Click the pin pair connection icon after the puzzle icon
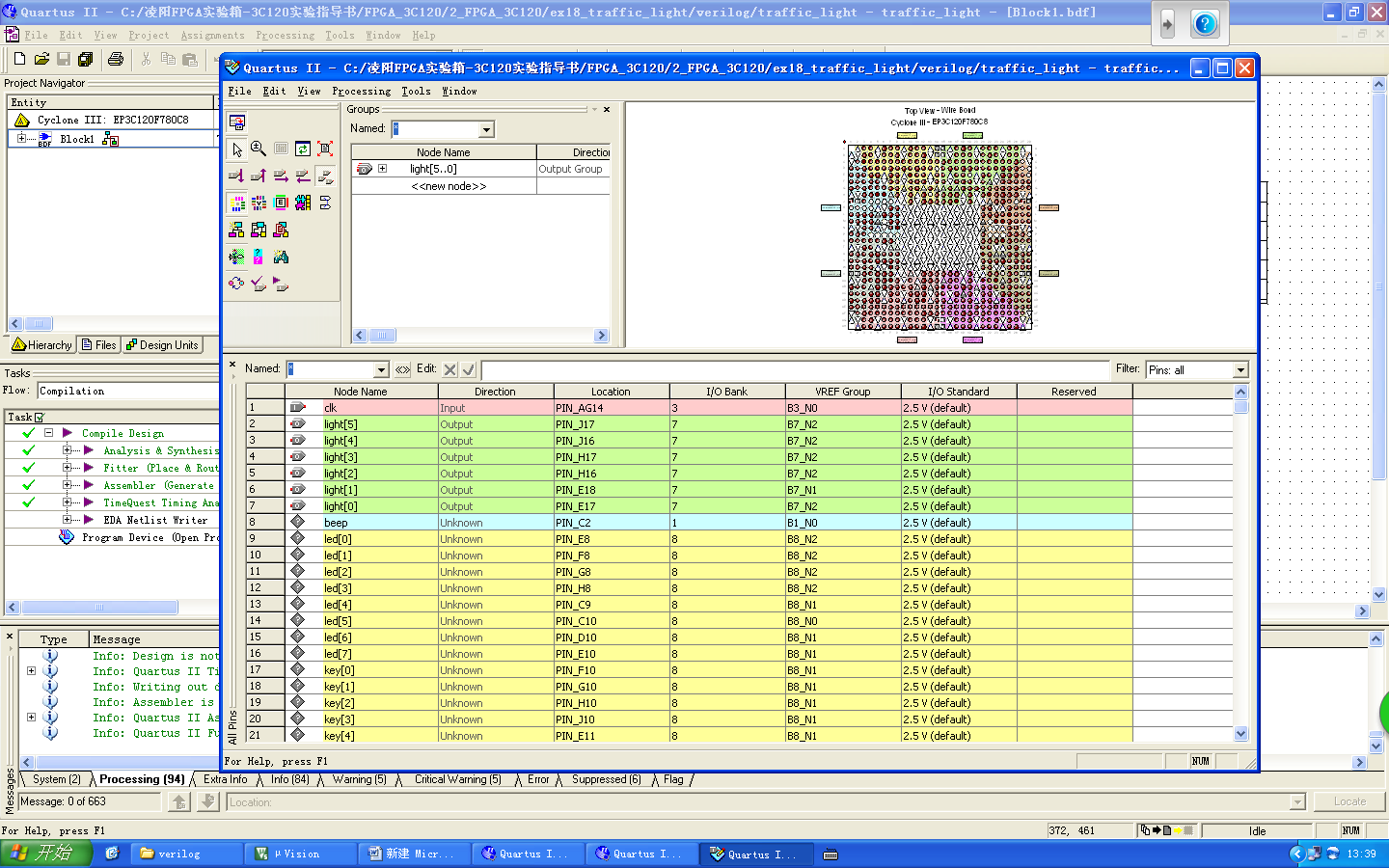Screen dimensions: 1389x868 tap(325, 203)
